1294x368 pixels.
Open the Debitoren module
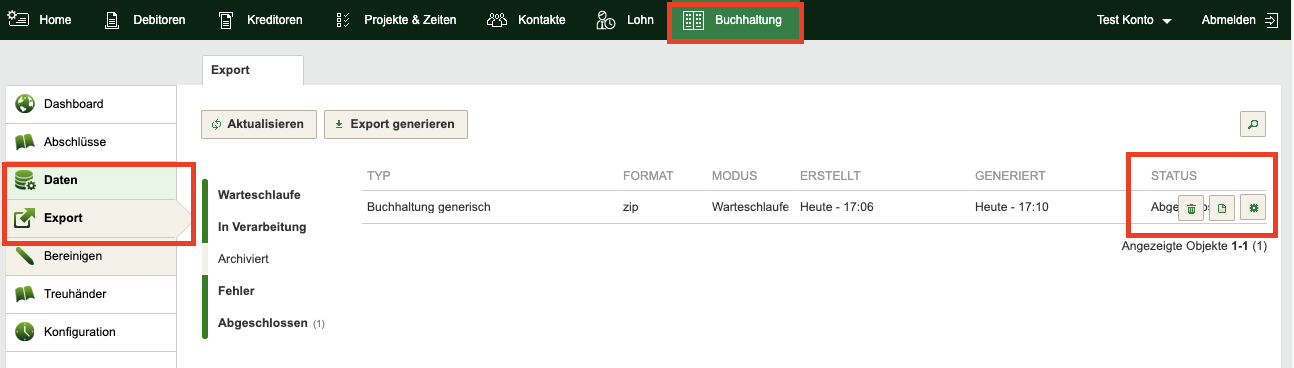tap(145, 20)
